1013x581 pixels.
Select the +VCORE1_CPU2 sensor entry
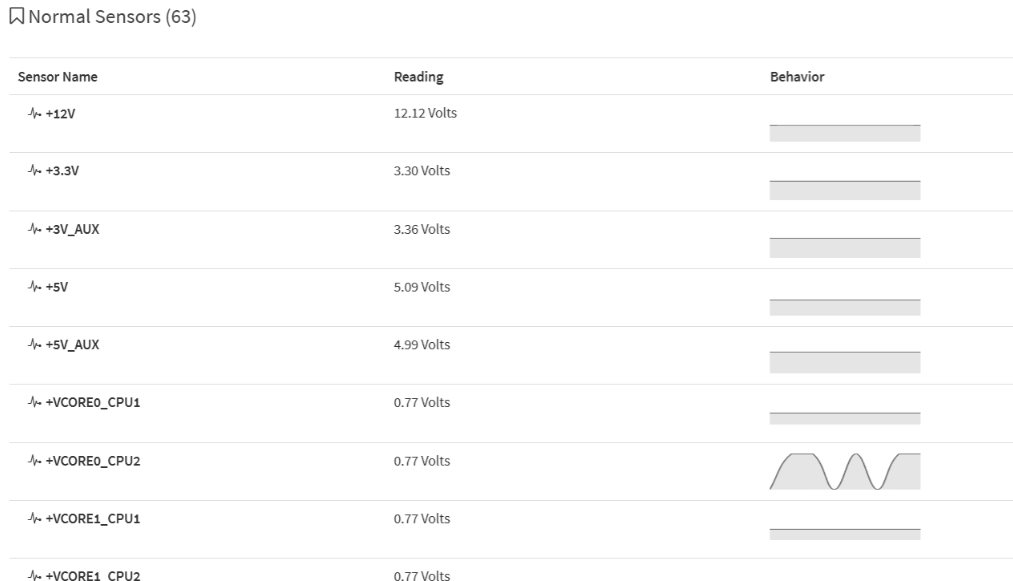click(93, 575)
